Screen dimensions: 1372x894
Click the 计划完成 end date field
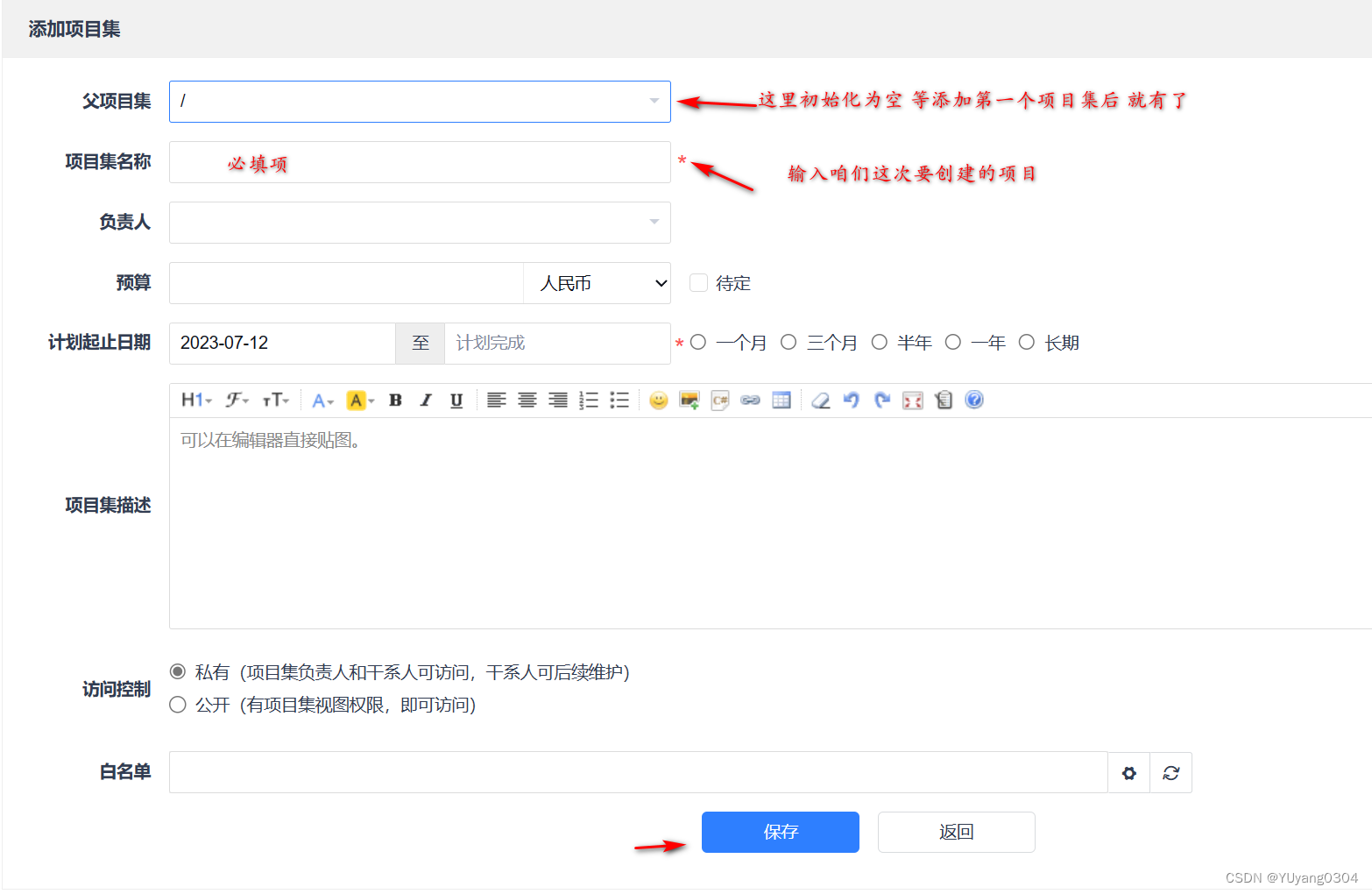pos(557,343)
